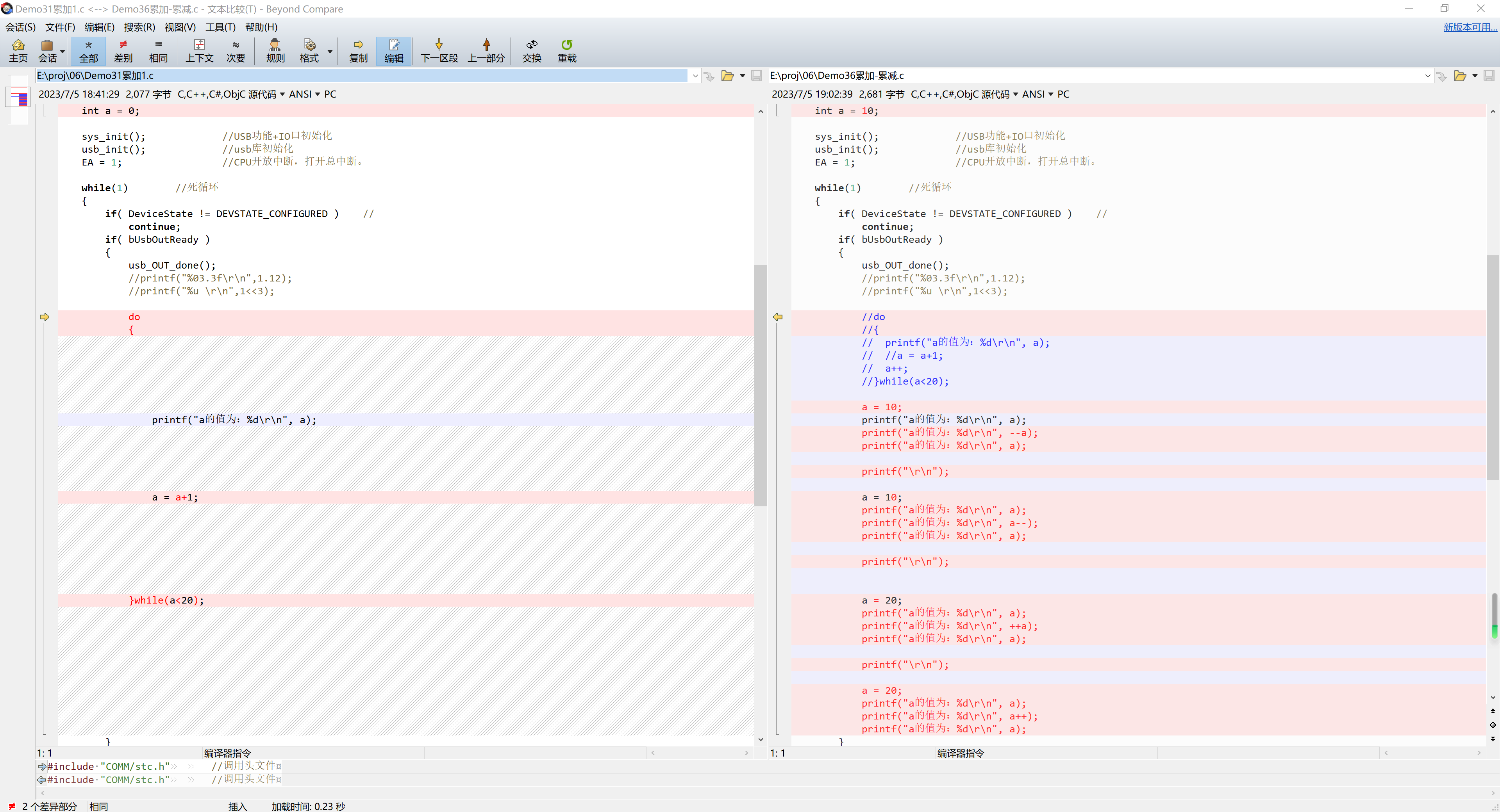
Task: Open the Rules (规则) dialog
Action: (x=275, y=51)
